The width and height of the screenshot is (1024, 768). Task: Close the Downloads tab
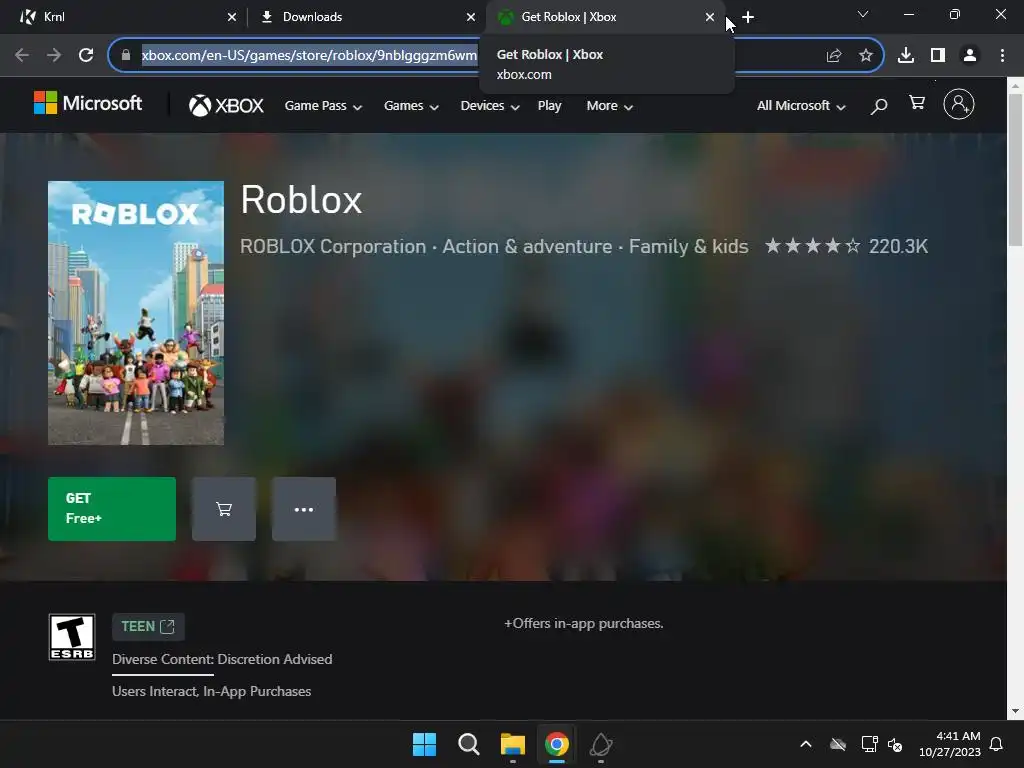[x=471, y=17]
